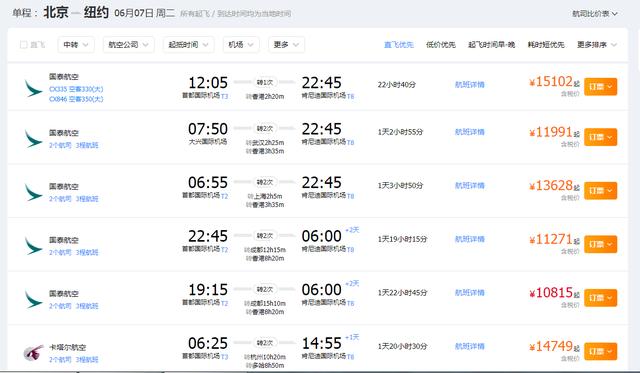Click the 大兴国际机场 departure airport text
The height and width of the screenshot is (373, 640).
point(208,142)
